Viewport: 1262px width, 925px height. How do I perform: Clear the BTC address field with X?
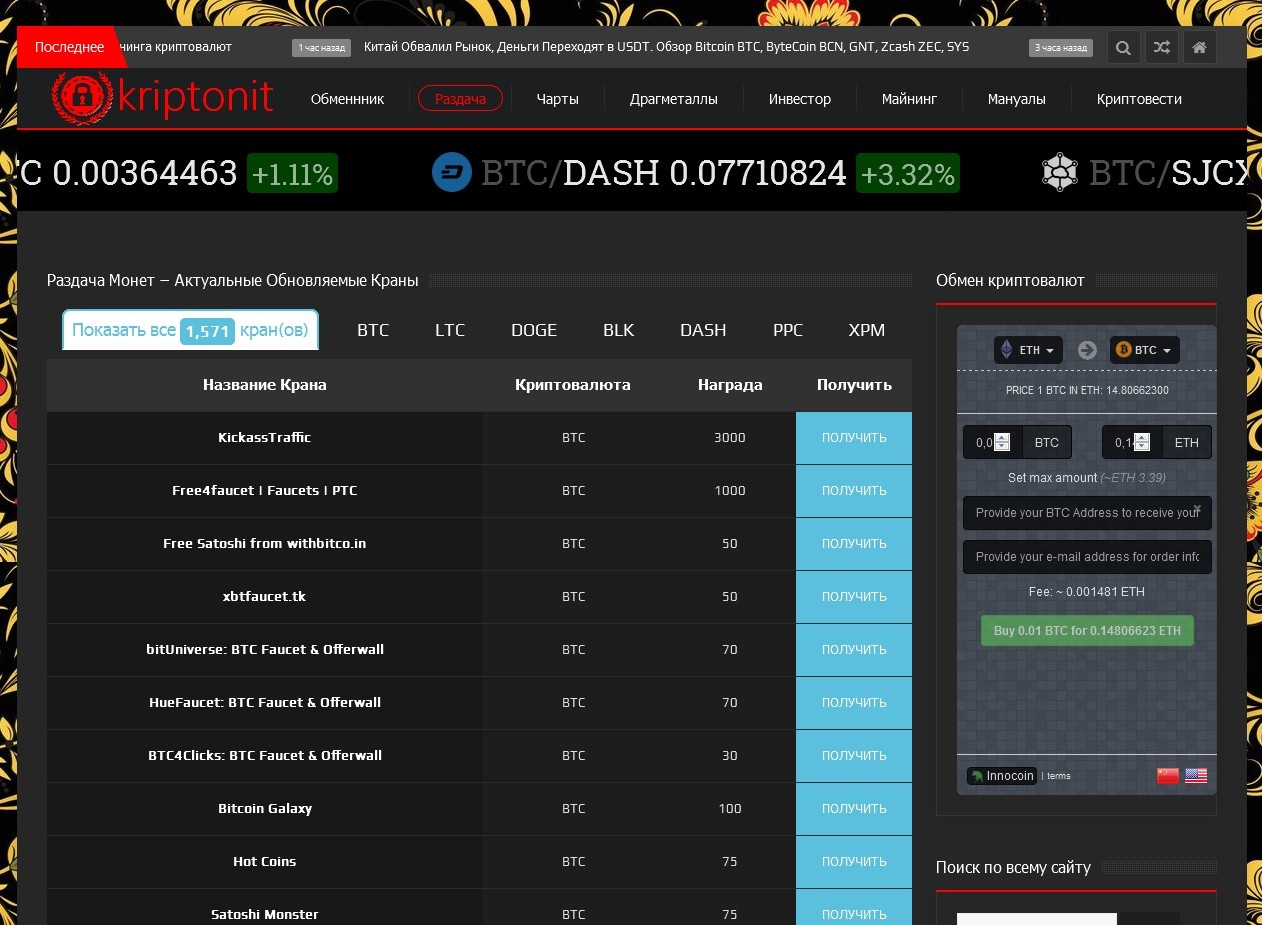click(1197, 509)
